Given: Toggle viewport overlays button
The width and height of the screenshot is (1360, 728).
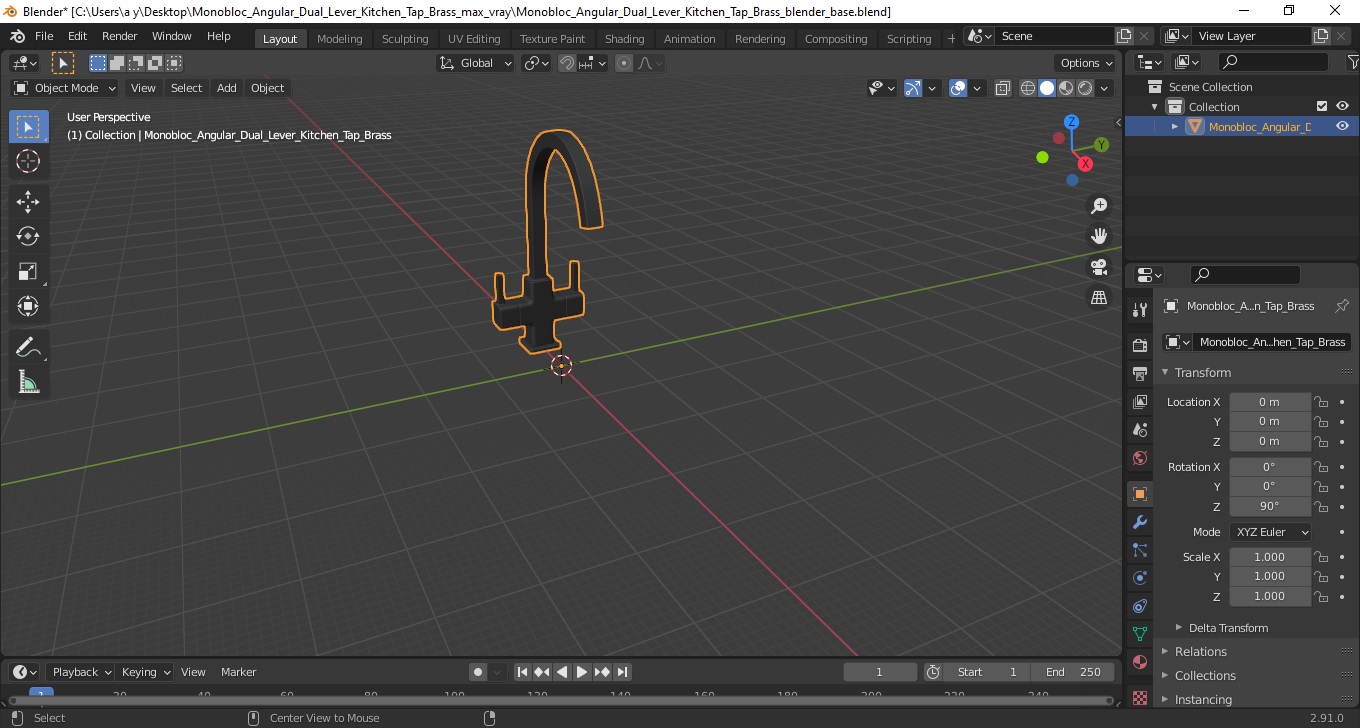Looking at the screenshot, I should click(x=958, y=88).
